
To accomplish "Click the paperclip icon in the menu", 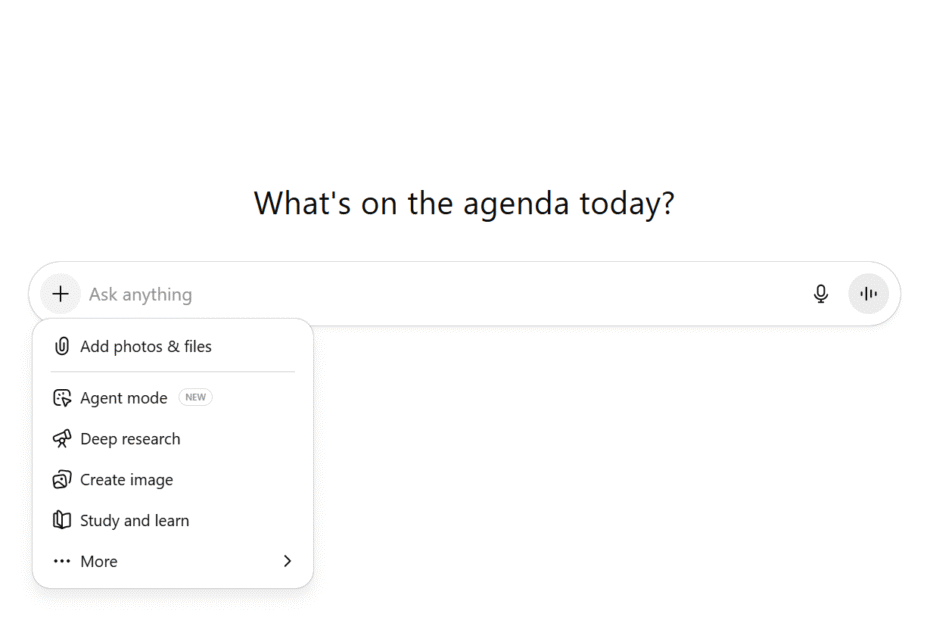I will (62, 346).
